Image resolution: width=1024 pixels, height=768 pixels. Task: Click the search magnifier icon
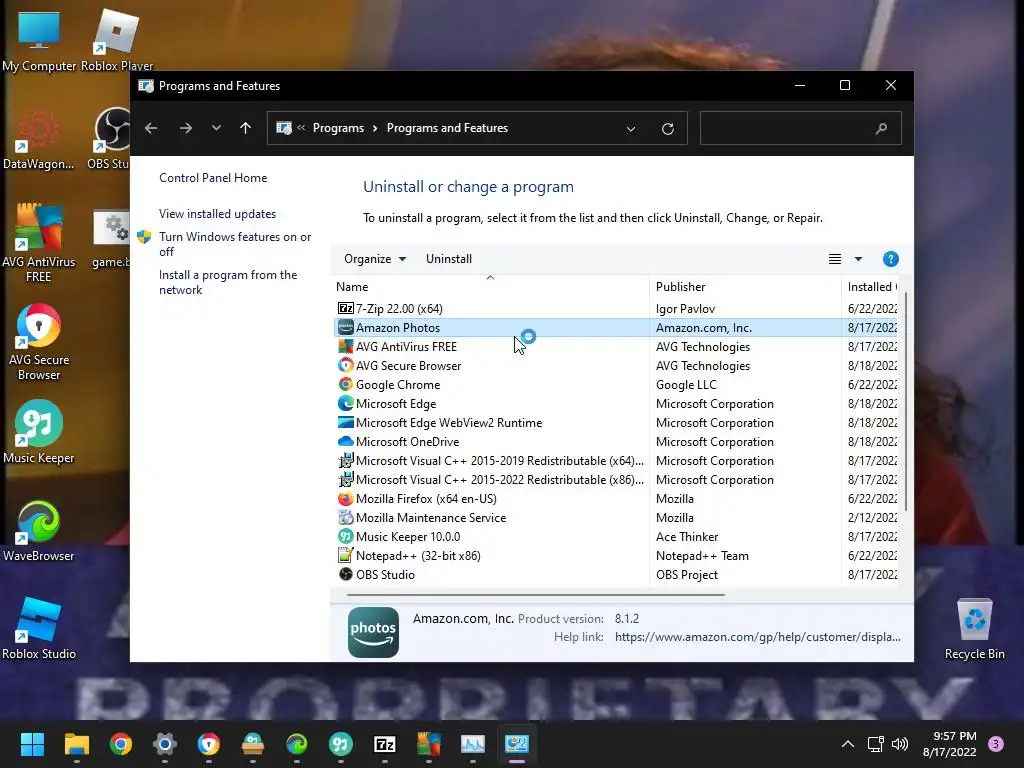point(881,128)
